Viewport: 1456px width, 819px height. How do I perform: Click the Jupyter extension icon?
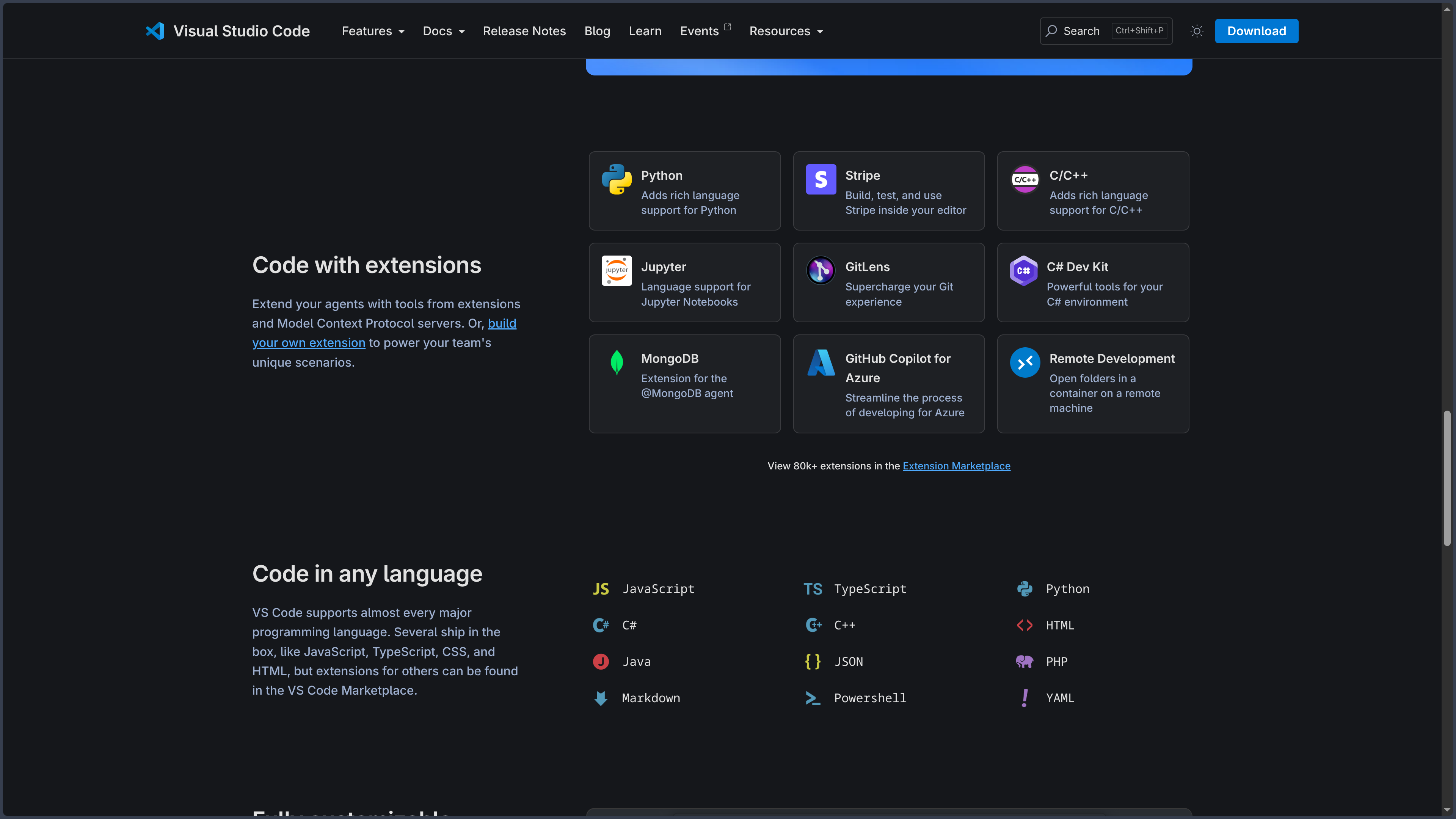click(x=617, y=271)
